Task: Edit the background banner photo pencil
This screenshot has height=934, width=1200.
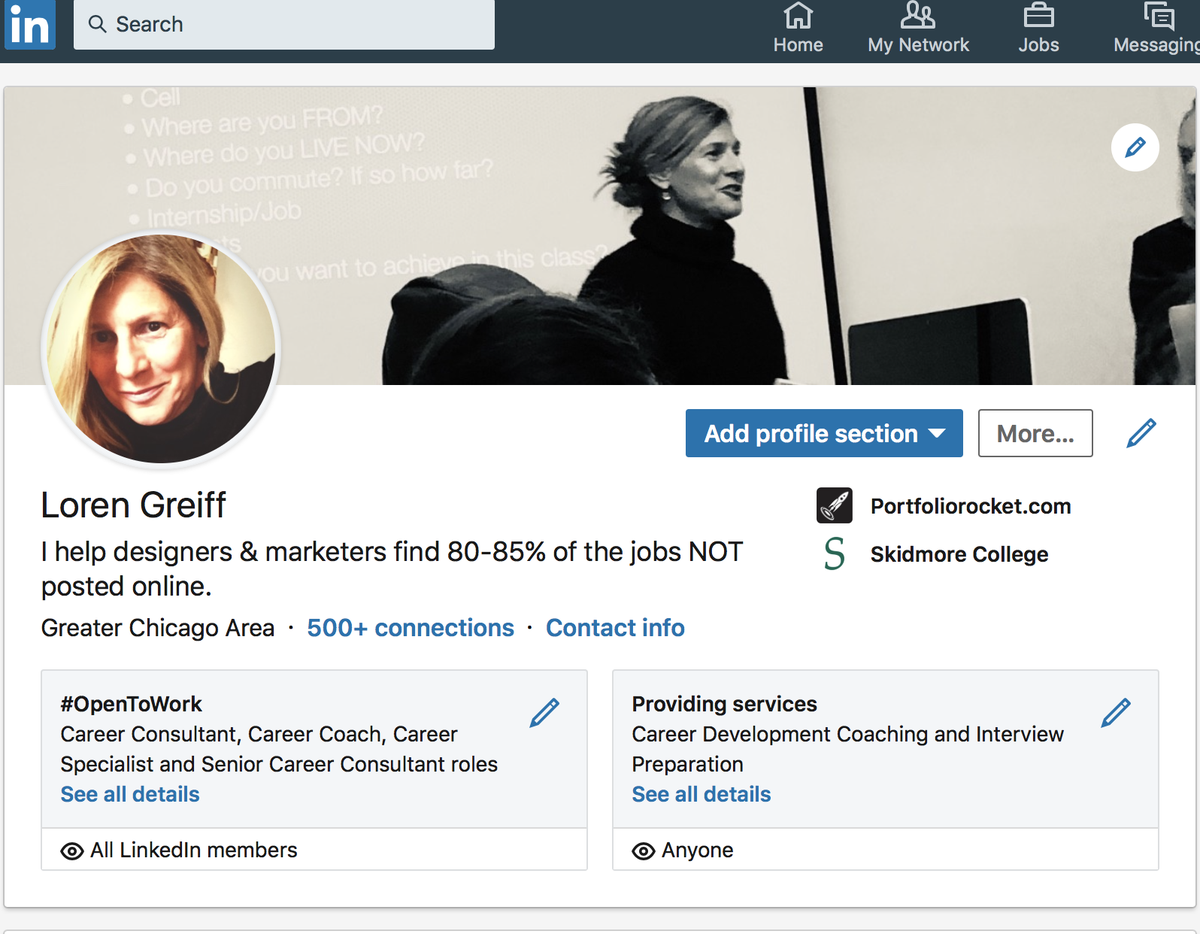Action: (x=1135, y=149)
